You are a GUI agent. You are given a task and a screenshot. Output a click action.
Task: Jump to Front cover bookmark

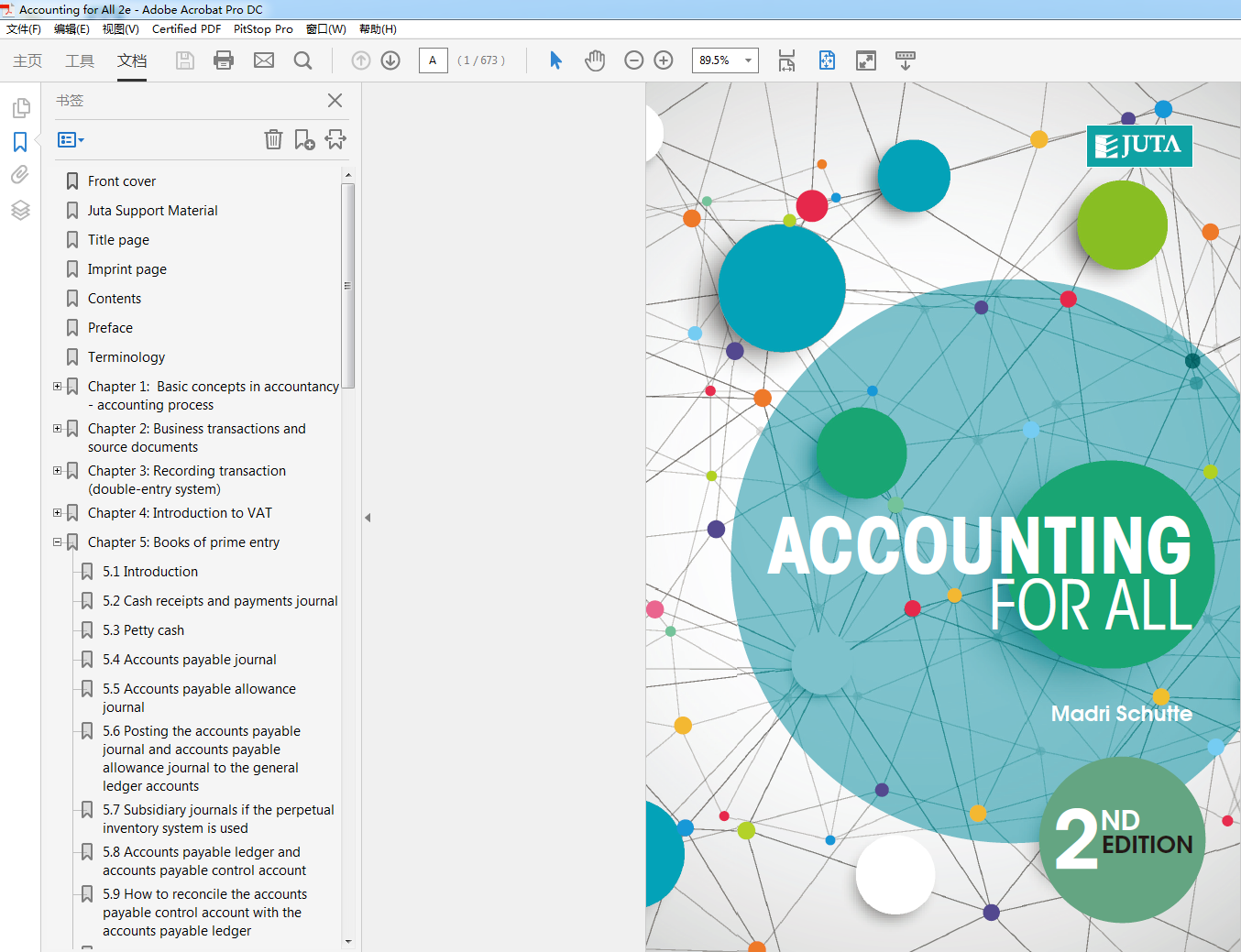click(121, 181)
